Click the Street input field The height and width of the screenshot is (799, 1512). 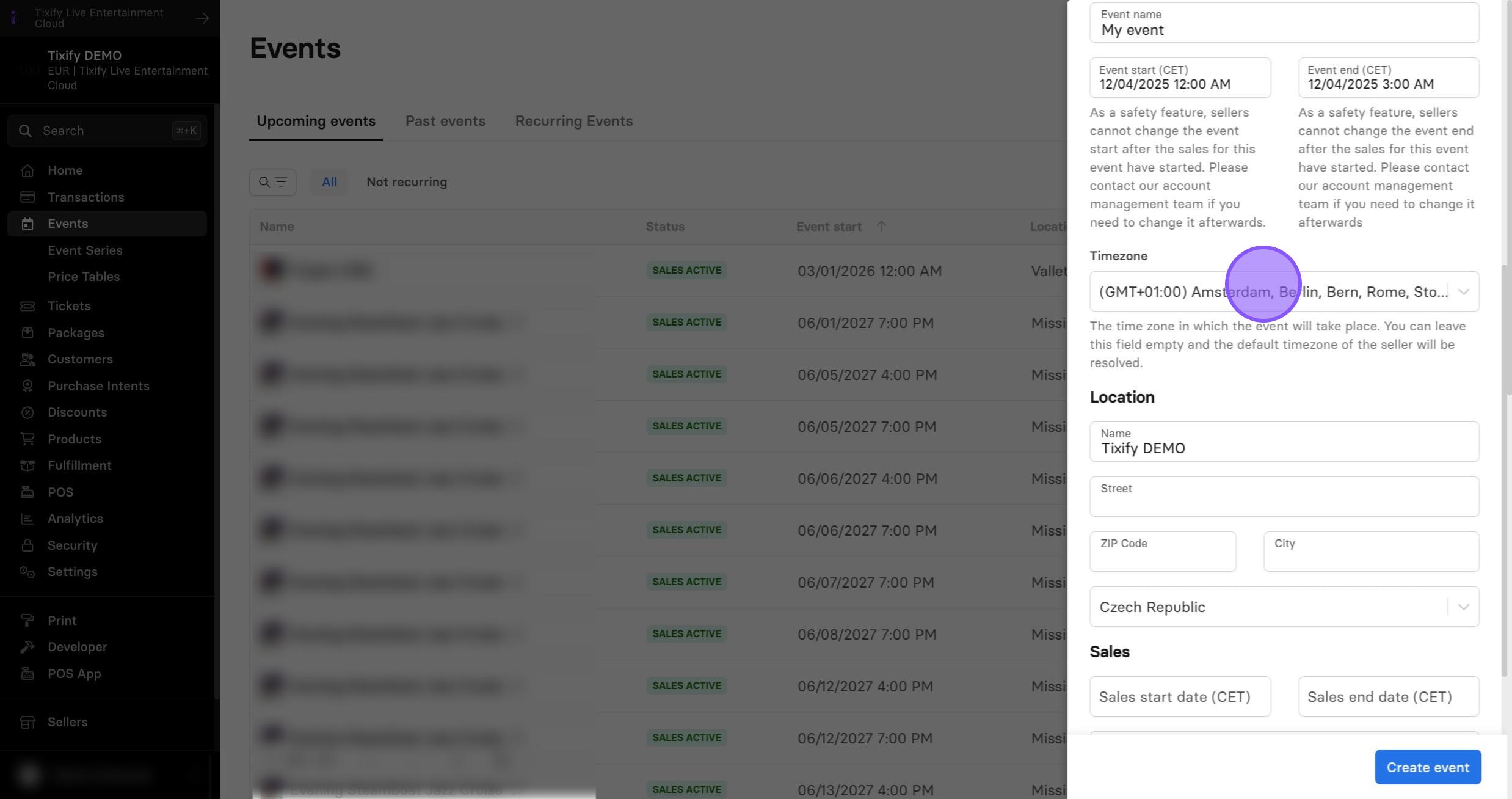[x=1284, y=497]
